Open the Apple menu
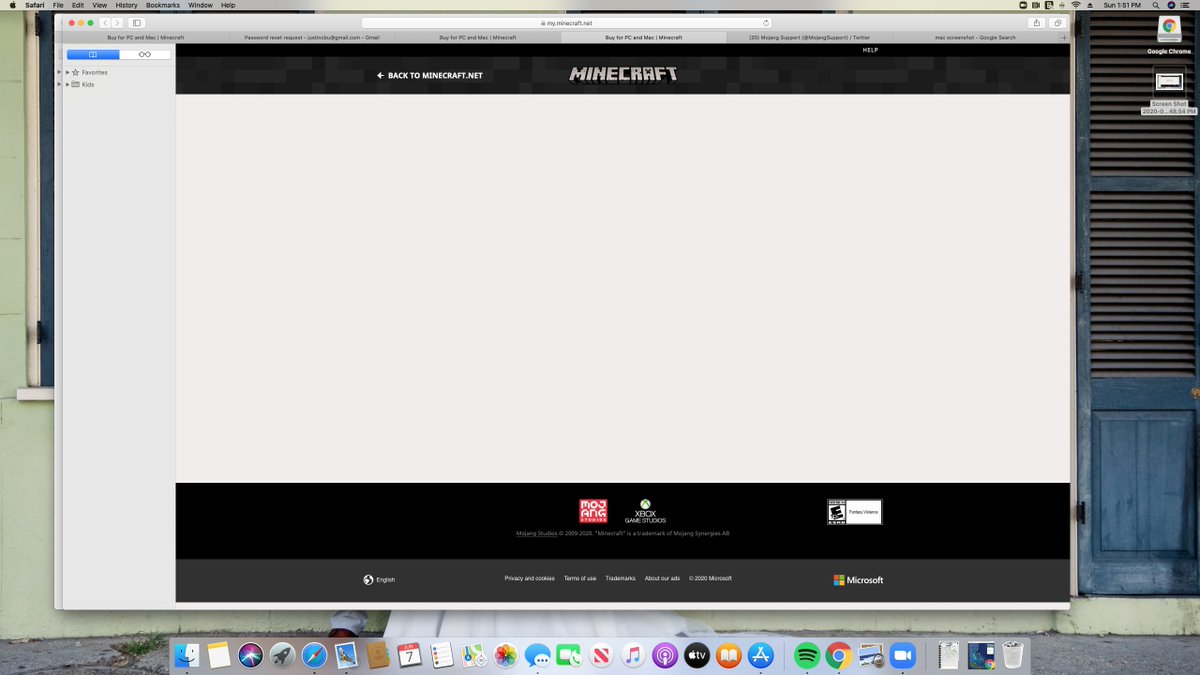This screenshot has height=675, width=1200. (12, 5)
